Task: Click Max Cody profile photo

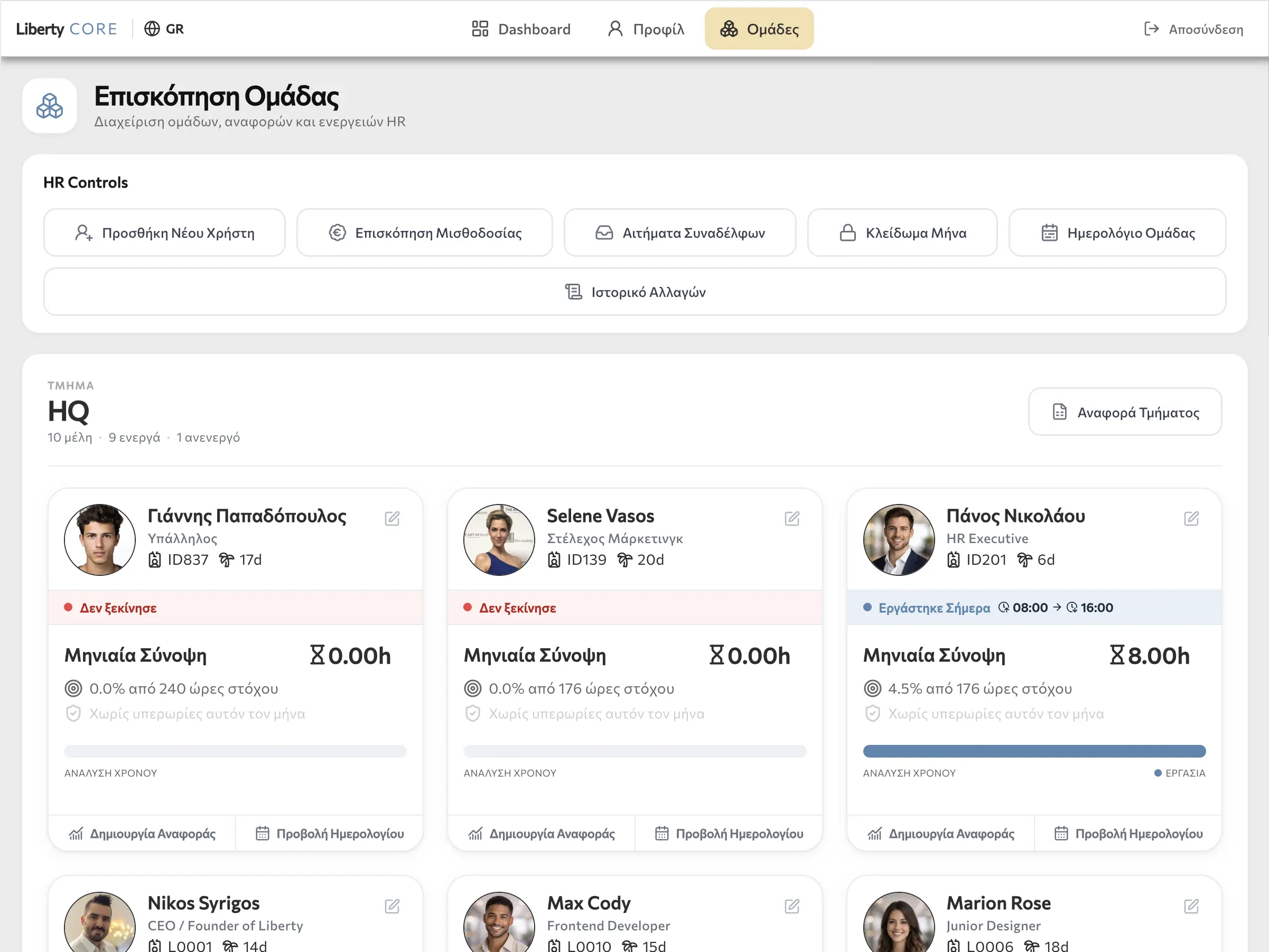Action: tap(499, 922)
